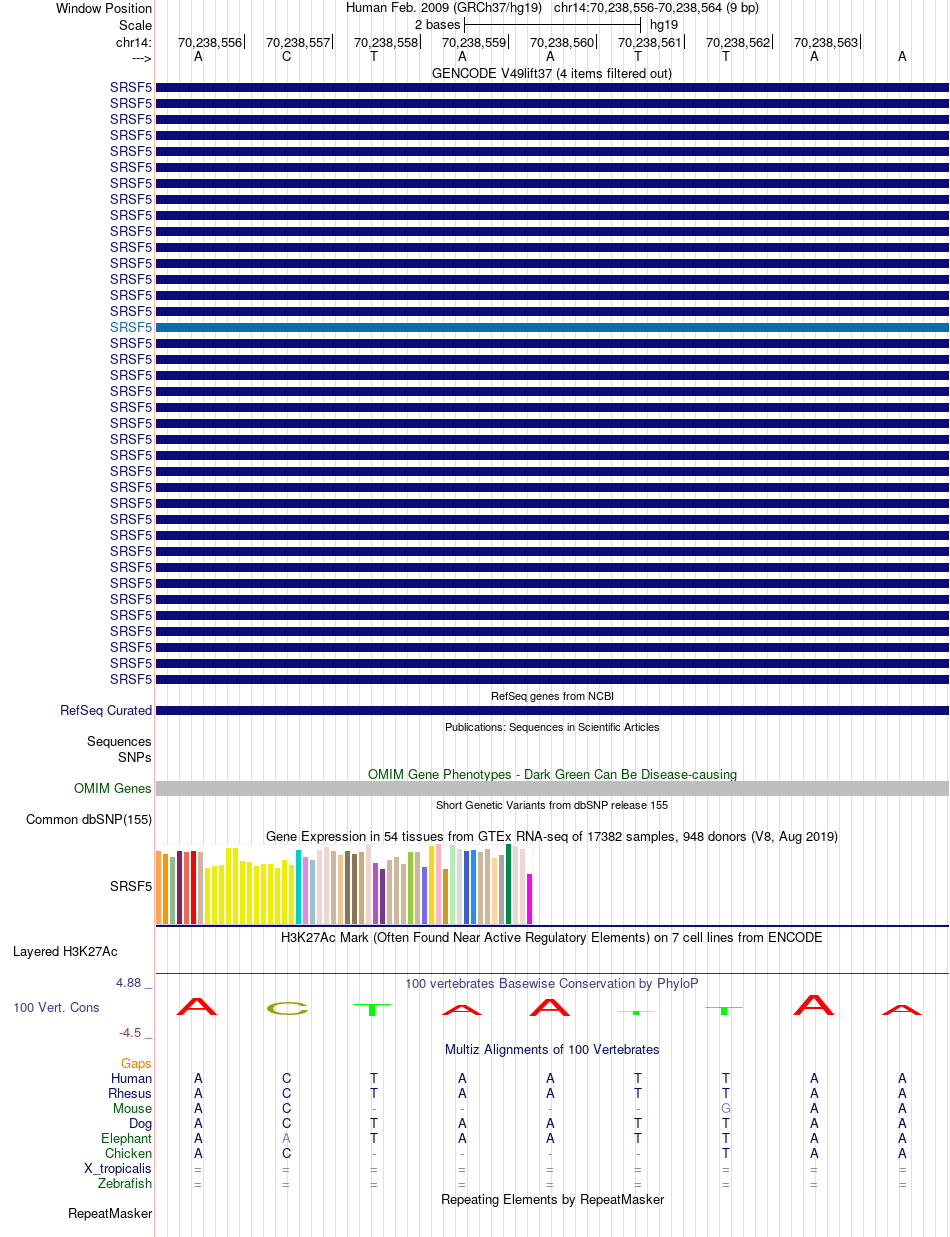This screenshot has width=950, height=1237.
Task: Click the GTEx Gene Expression track title
Action: 552,836
